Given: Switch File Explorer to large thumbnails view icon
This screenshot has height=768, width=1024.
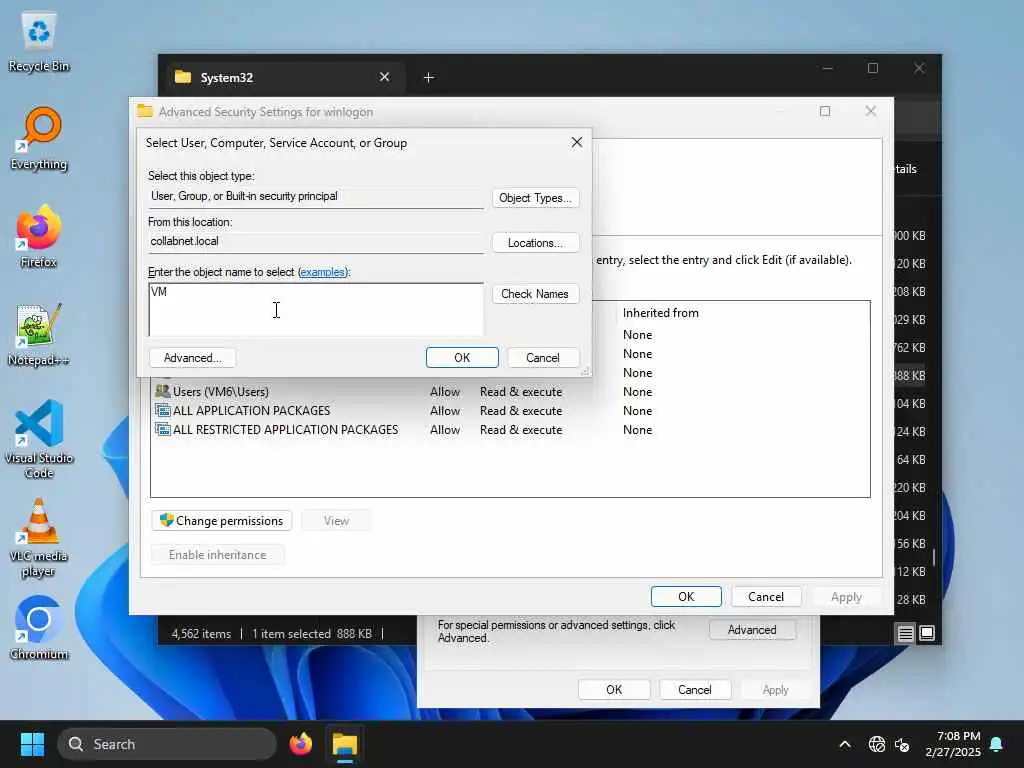Looking at the screenshot, I should pyautogui.click(x=927, y=633).
